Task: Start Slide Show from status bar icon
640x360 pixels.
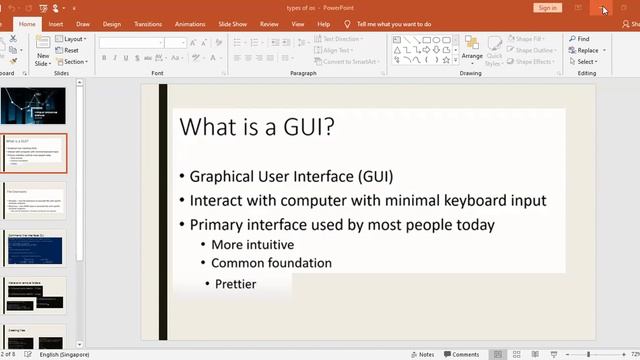Action: pos(554,354)
